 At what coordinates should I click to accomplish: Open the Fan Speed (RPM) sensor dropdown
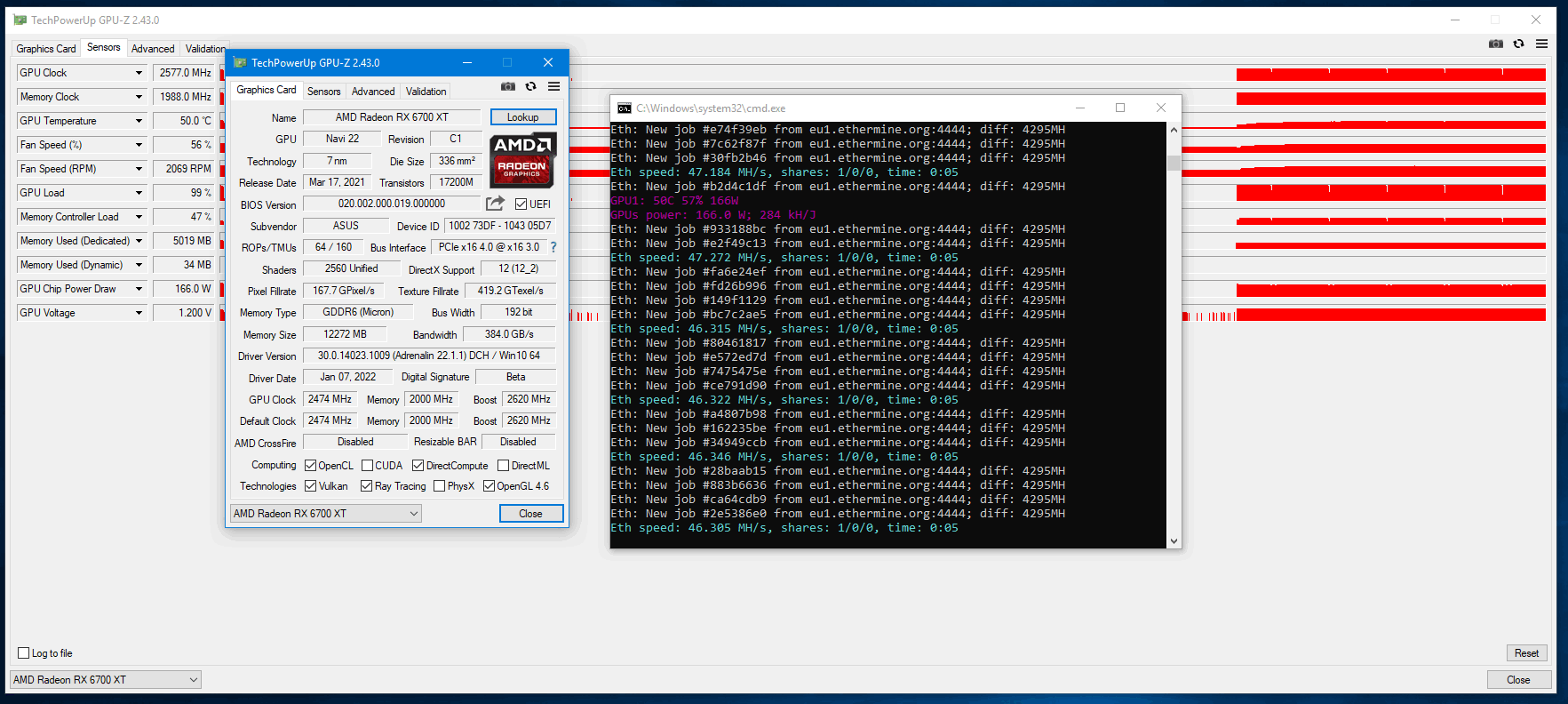click(x=139, y=169)
